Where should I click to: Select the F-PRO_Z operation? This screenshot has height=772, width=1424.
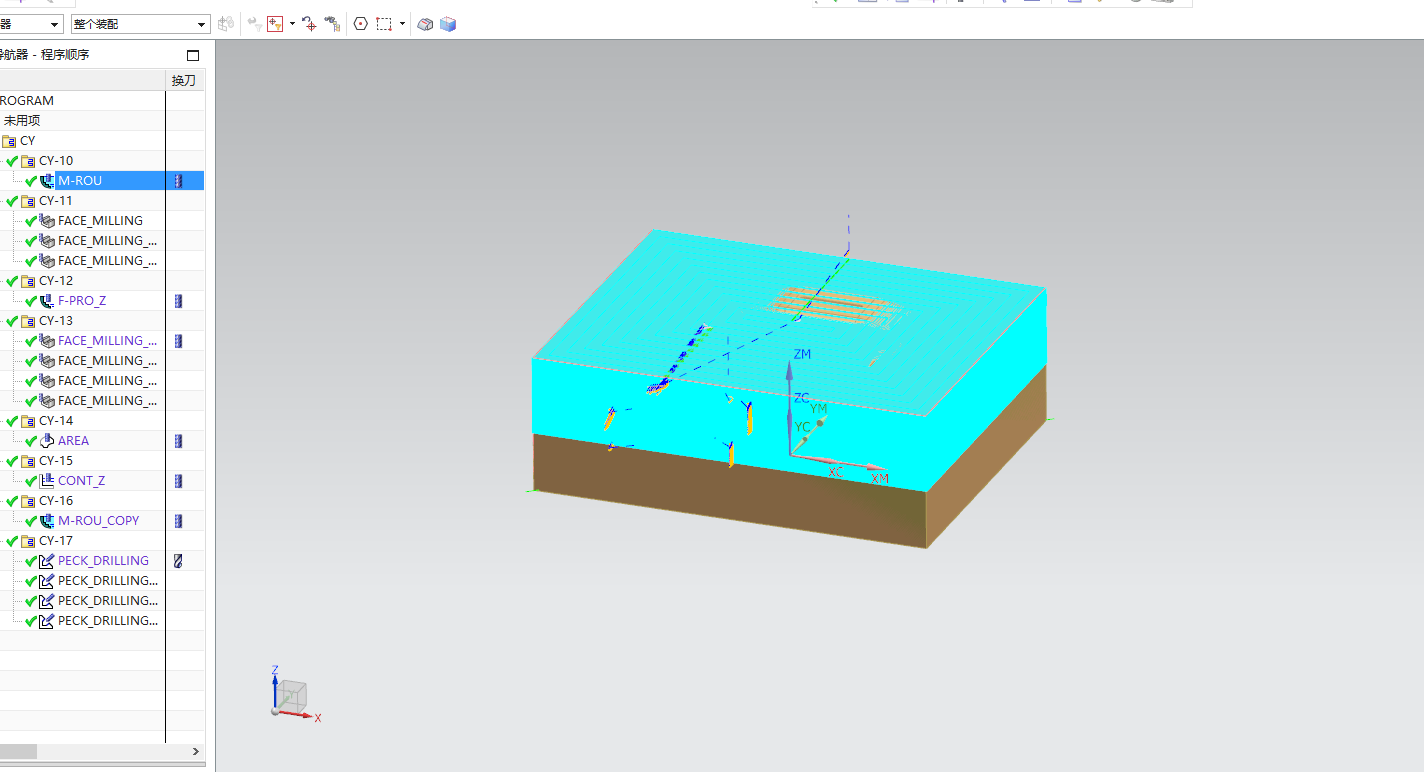click(x=82, y=301)
